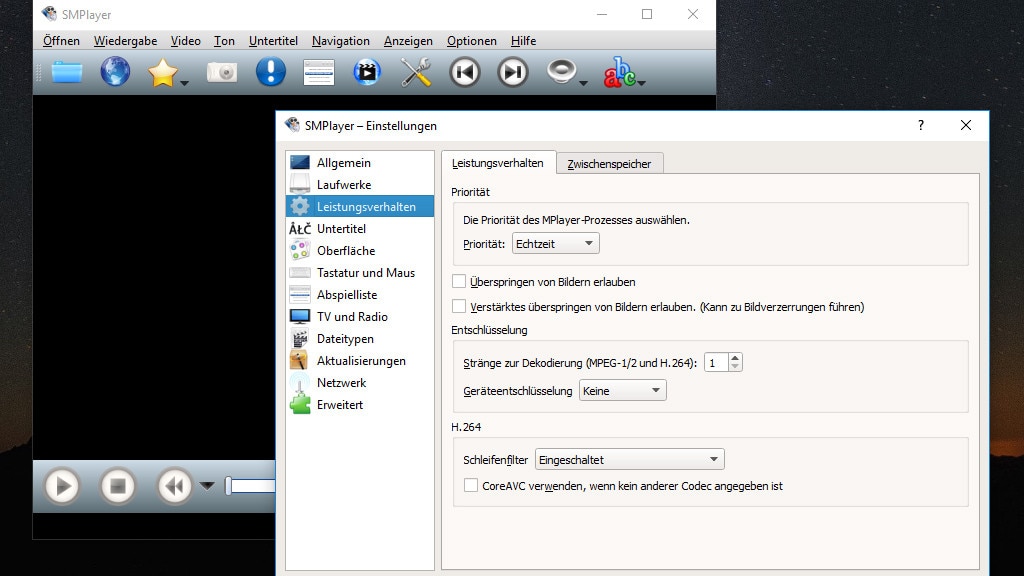The width and height of the screenshot is (1024, 576).
Task: Click the abc subtitles toolbar icon
Action: tap(618, 72)
